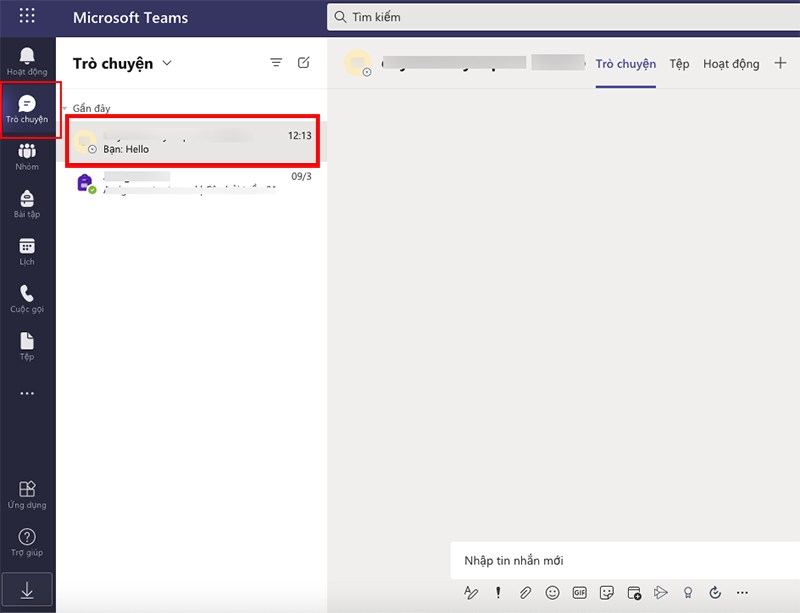The width and height of the screenshot is (800, 613).
Task: Open the sticker picker
Action: click(605, 591)
